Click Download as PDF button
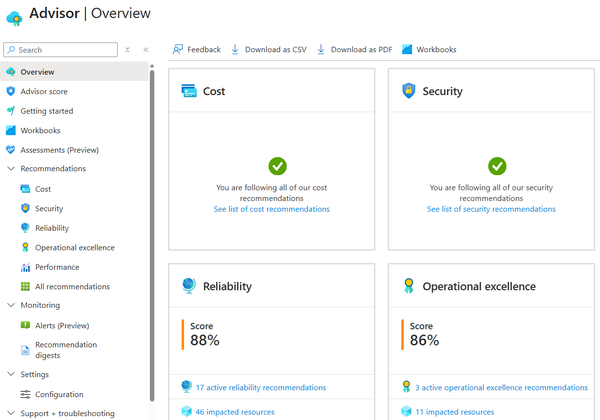 pos(355,49)
